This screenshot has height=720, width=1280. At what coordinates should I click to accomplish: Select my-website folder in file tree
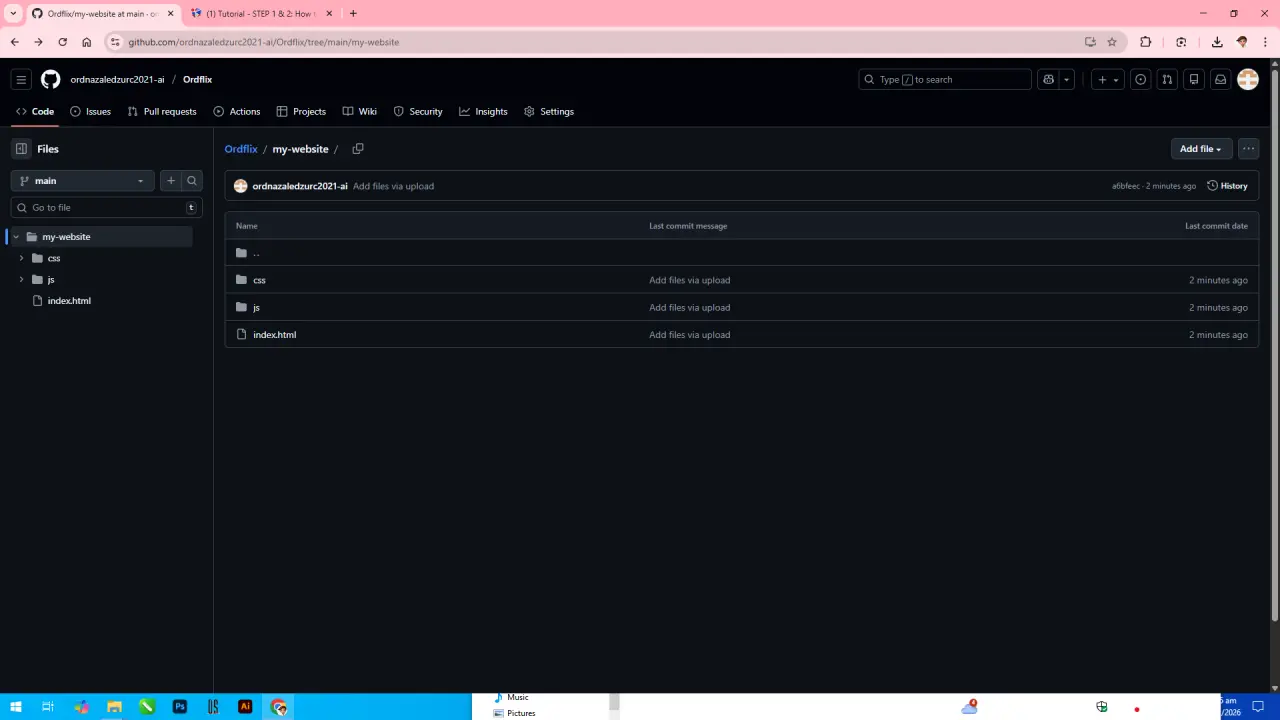click(x=66, y=237)
